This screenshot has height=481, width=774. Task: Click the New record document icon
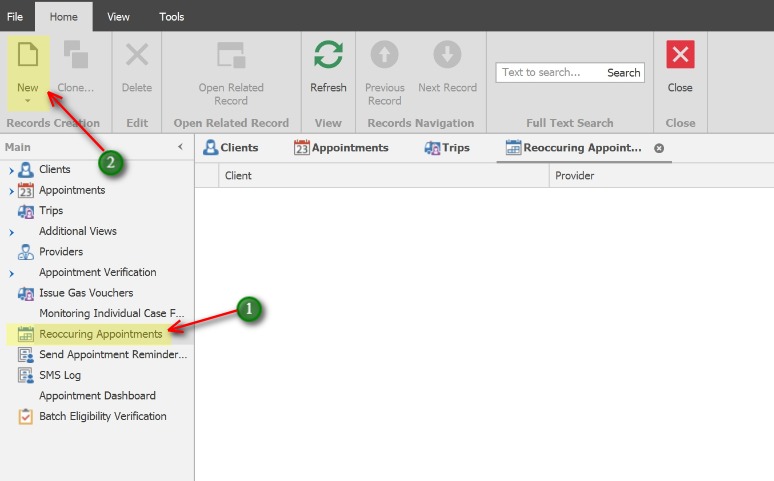pos(28,54)
